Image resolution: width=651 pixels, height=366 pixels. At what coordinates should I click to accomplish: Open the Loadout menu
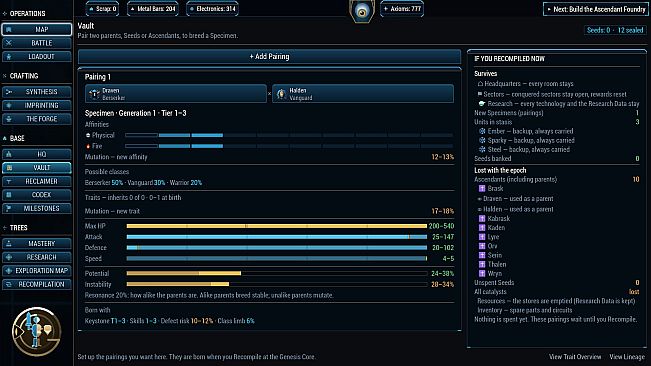(37, 56)
